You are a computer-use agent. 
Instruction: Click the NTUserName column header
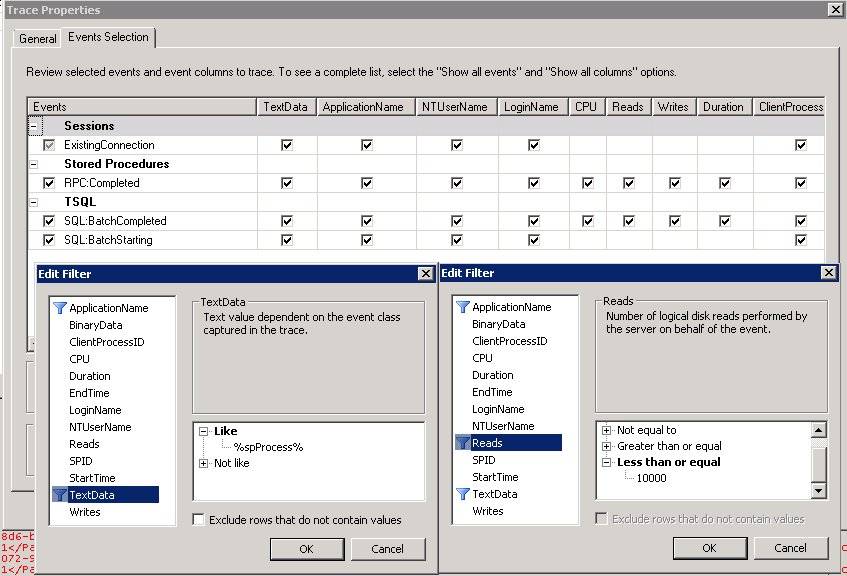(x=455, y=107)
